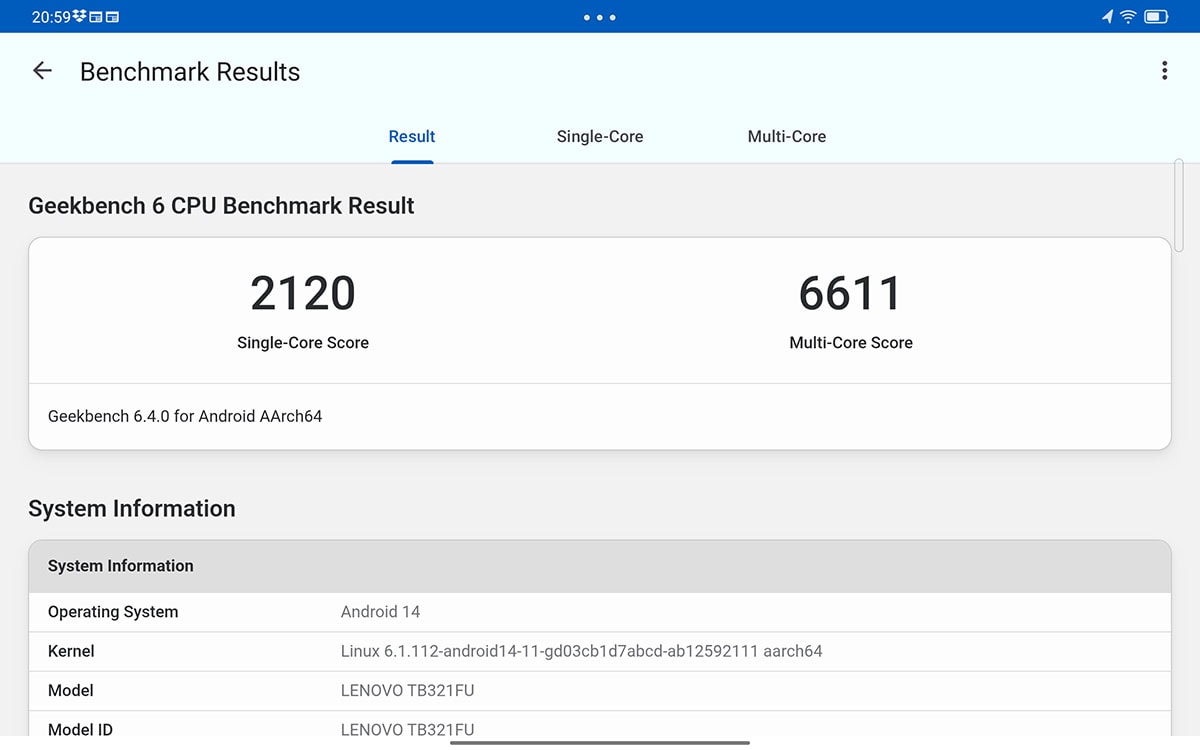Tap the back arrow to exit Benchmark Results
Viewport: 1200px width, 750px height.
[x=41, y=70]
